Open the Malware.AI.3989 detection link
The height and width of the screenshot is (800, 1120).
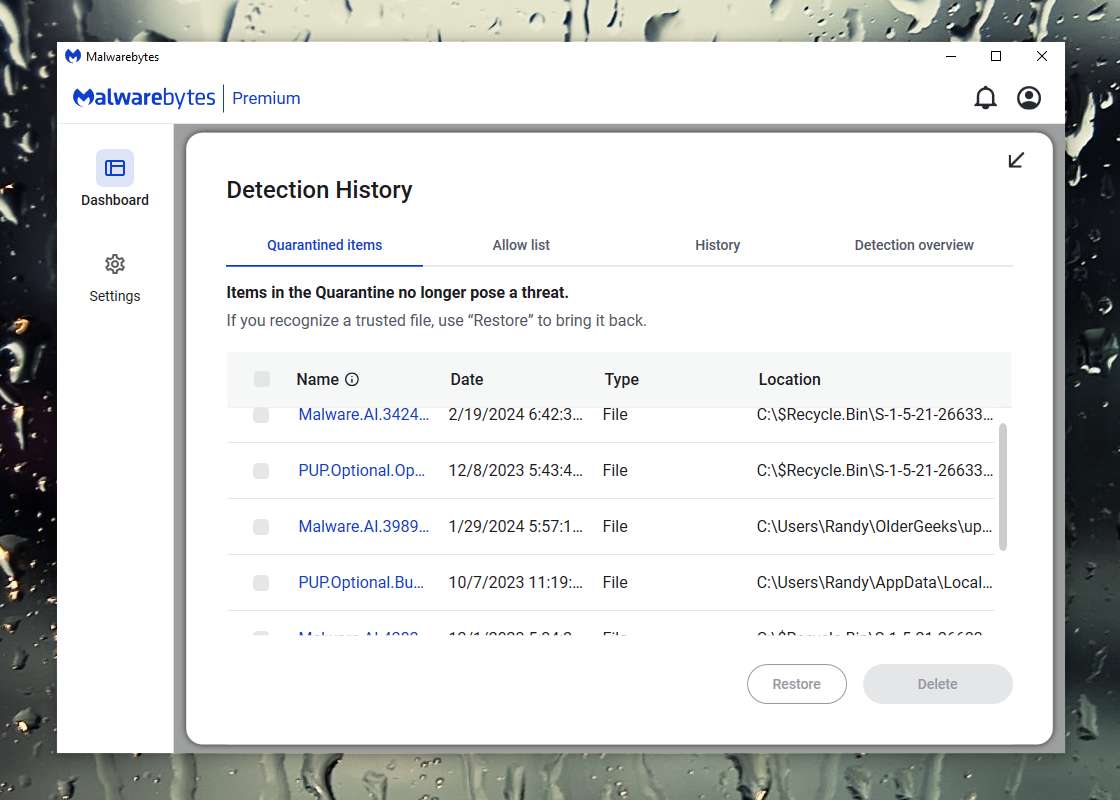click(x=364, y=526)
